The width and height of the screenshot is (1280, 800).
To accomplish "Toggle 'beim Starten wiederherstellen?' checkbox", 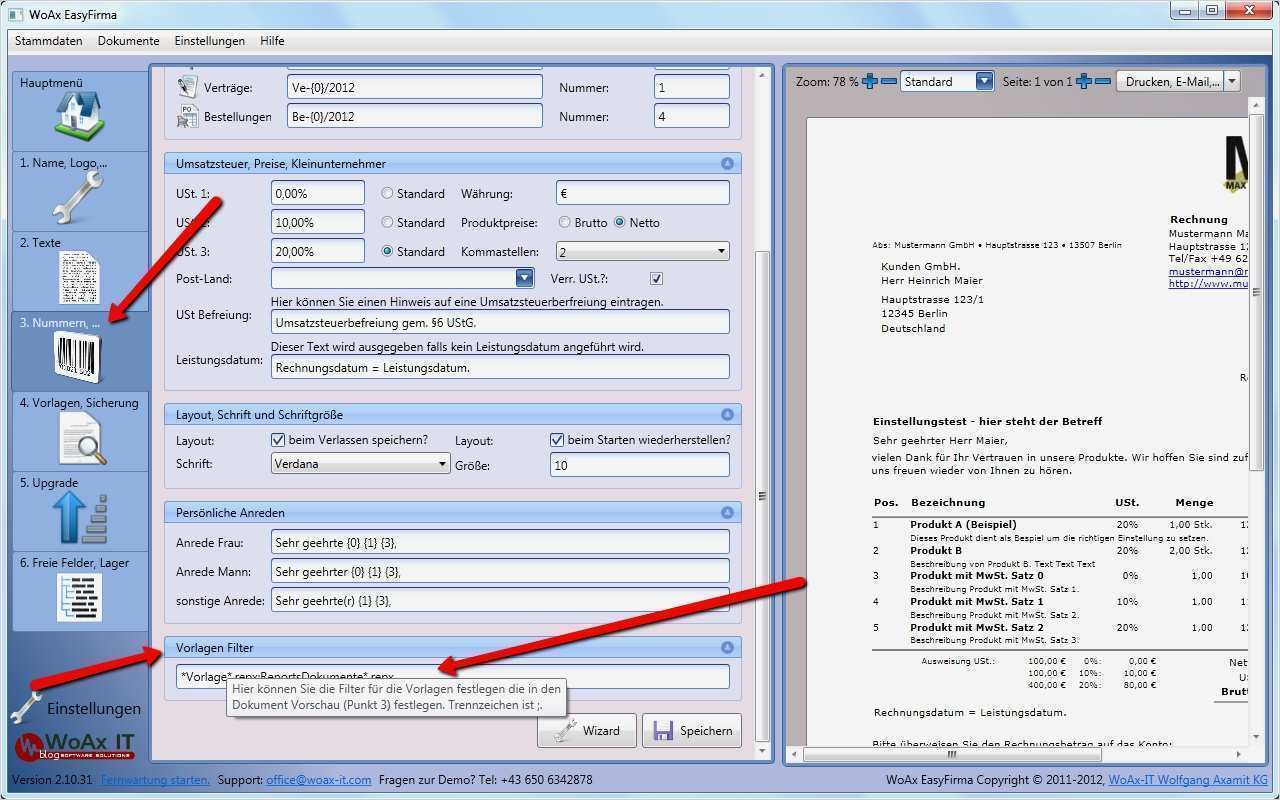I will coord(558,440).
